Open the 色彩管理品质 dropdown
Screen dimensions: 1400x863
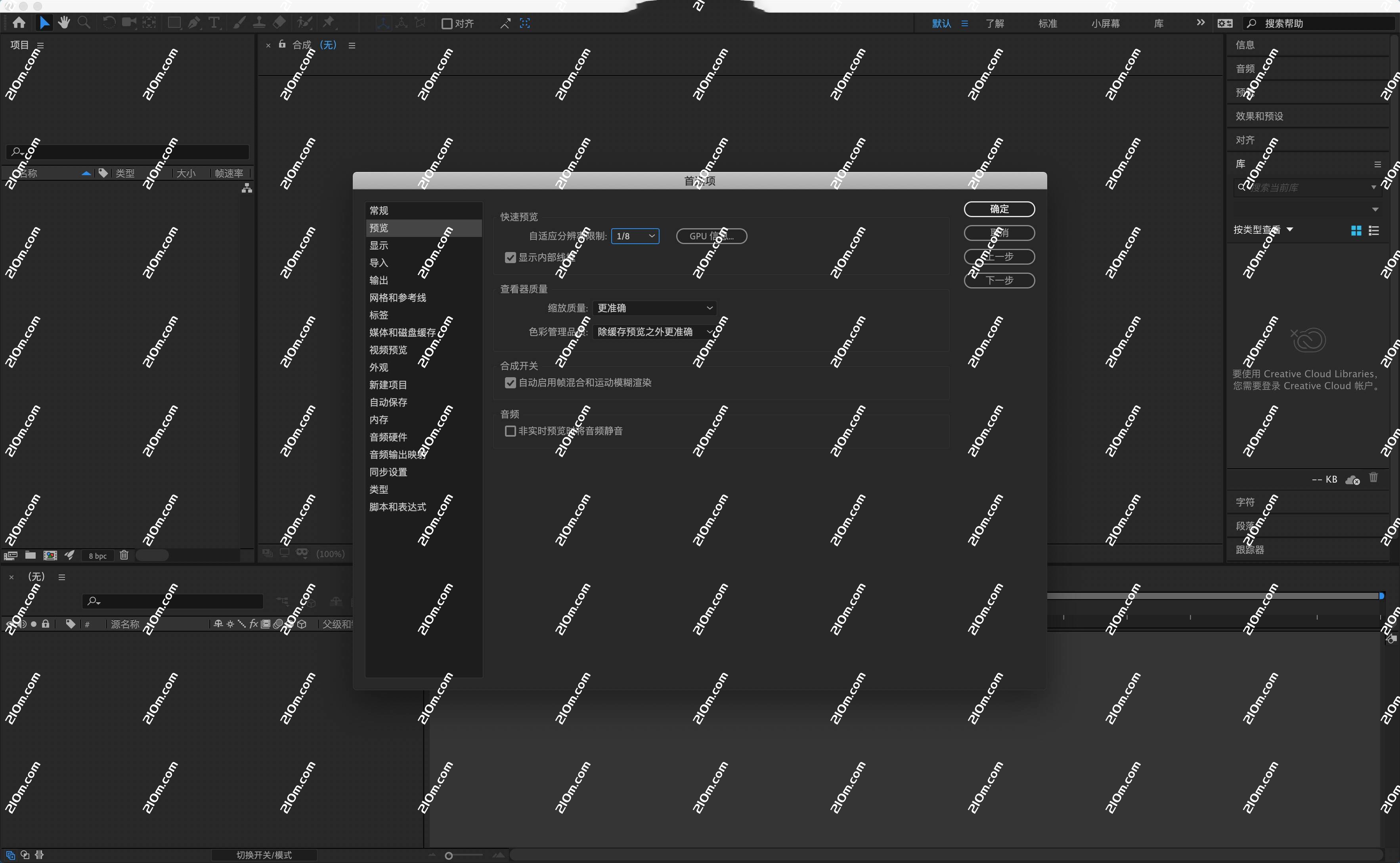pos(654,332)
